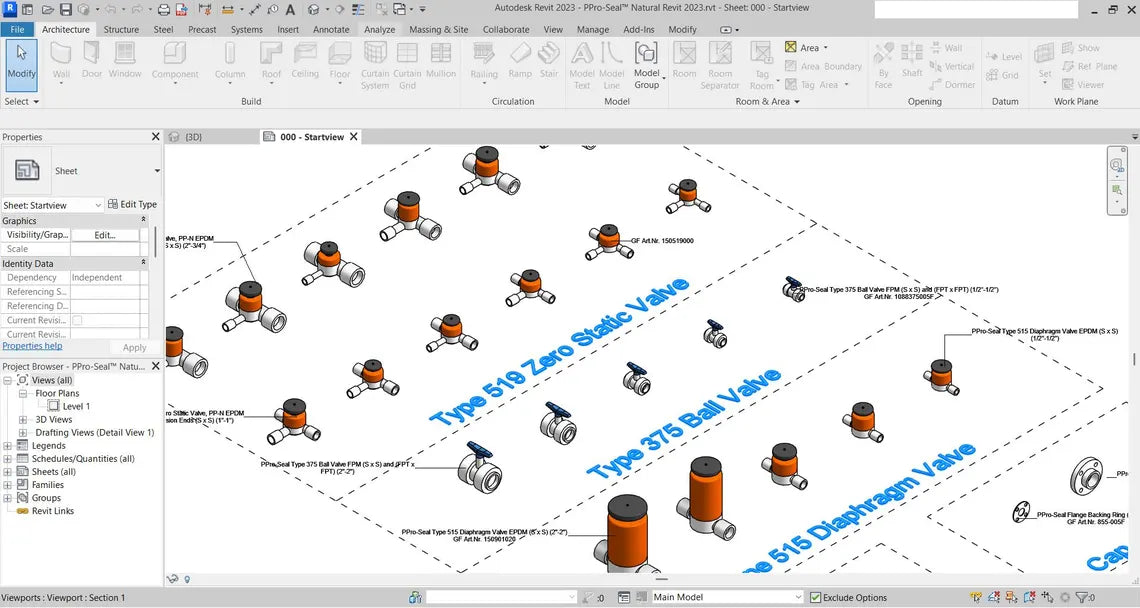Screen dimensions: 1140x608
Task: Collapse the Graphics properties section
Action: 143,220
